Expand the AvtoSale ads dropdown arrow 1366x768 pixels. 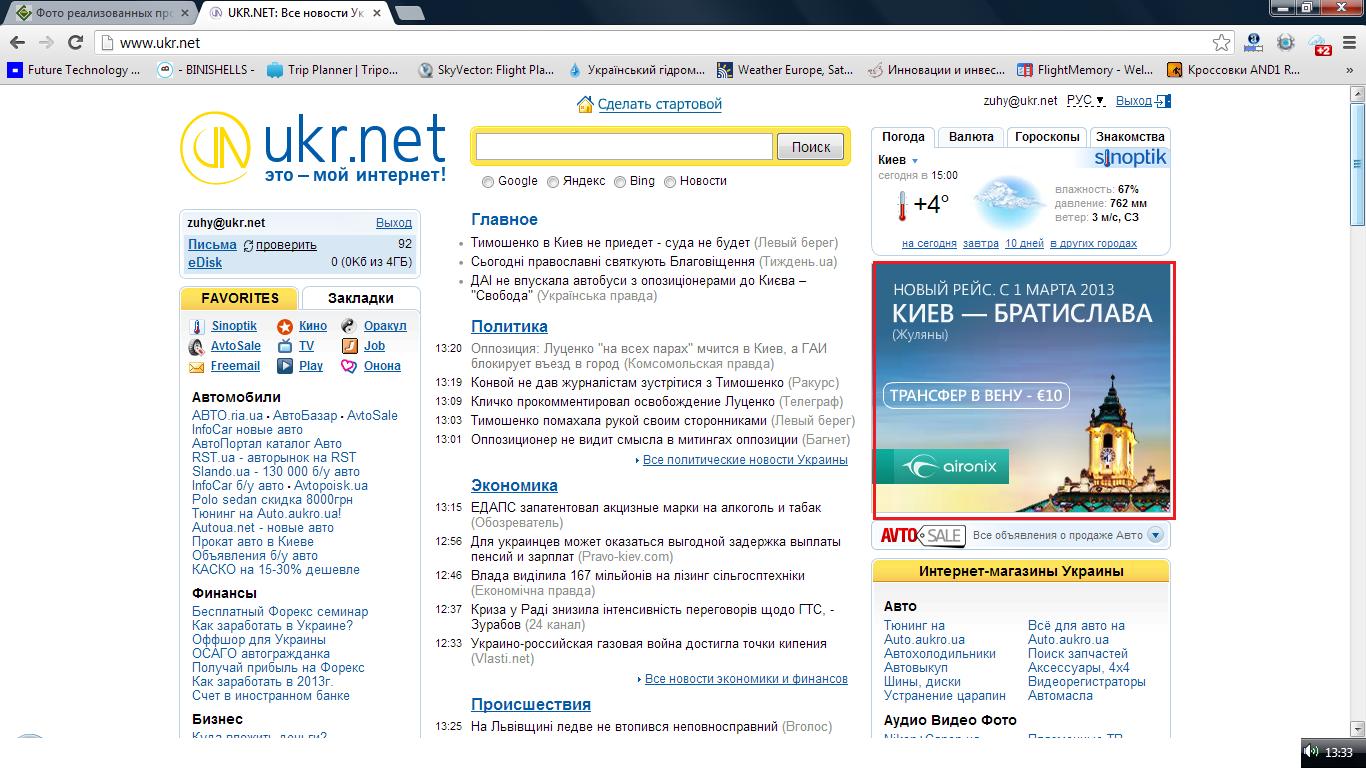(1156, 535)
